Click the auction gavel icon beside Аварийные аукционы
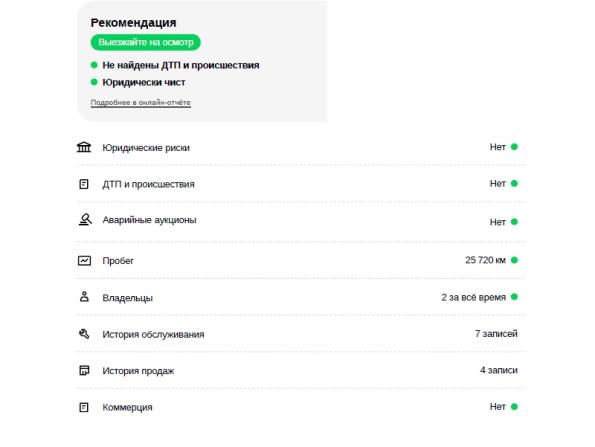Screen dimensions: 595x447 pos(85,219)
